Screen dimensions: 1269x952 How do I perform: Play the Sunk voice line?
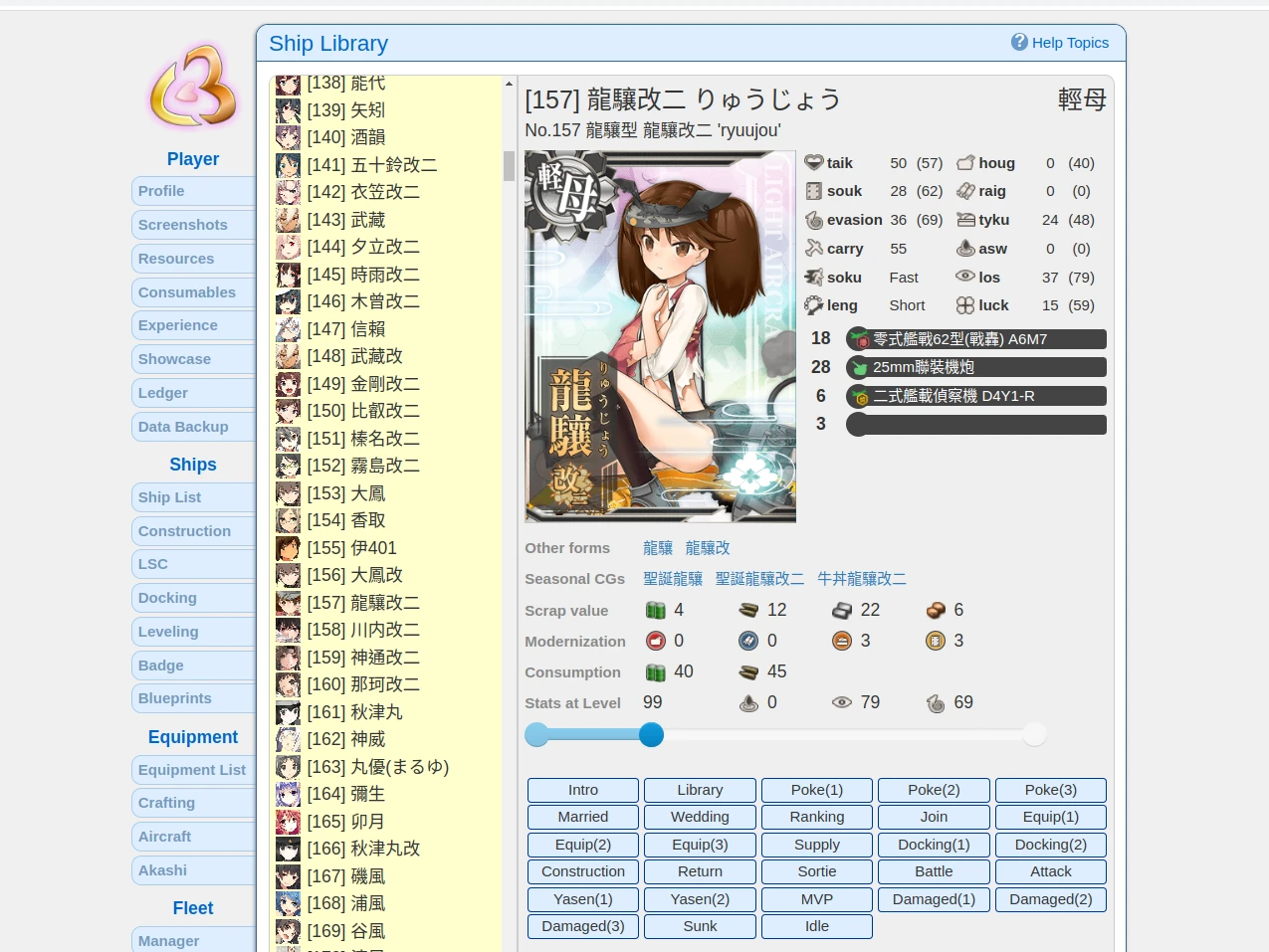pyautogui.click(x=700, y=926)
